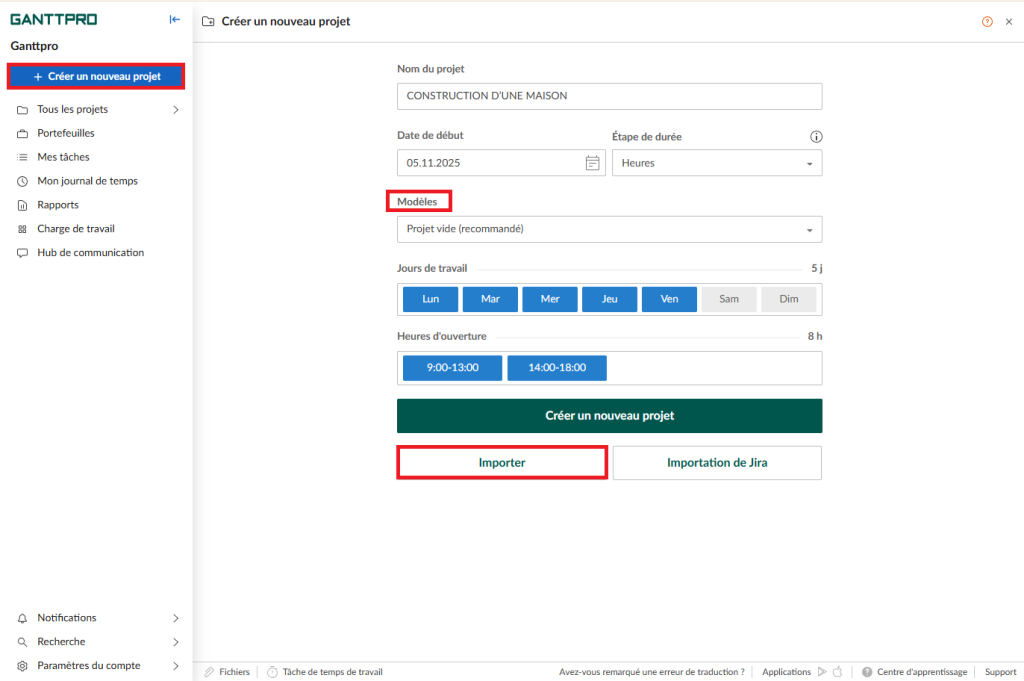Click the Nom du projet input field

click(x=609, y=96)
